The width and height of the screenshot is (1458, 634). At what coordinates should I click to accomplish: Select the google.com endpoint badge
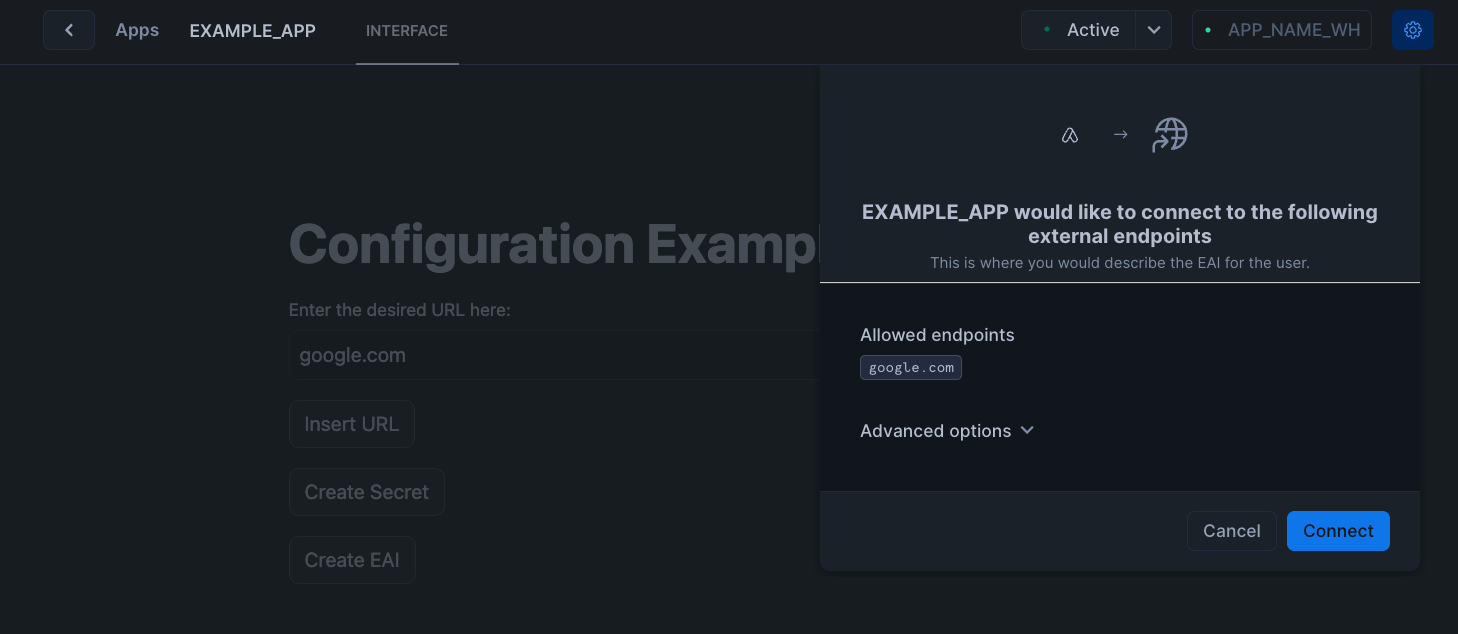point(910,367)
